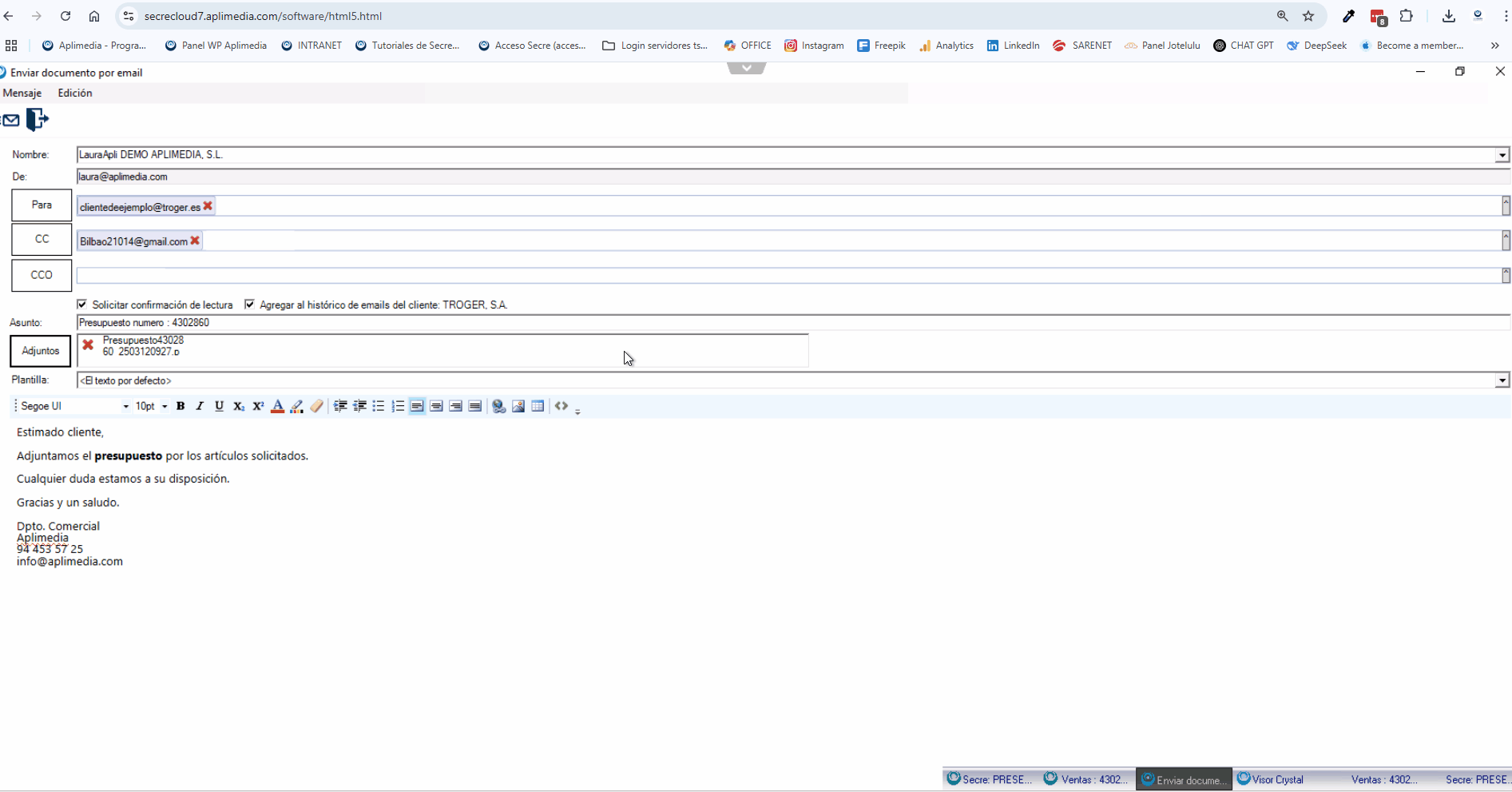Uncheck Solicitar confirmación de lectura
The width and height of the screenshot is (1512, 792).
pyautogui.click(x=82, y=304)
